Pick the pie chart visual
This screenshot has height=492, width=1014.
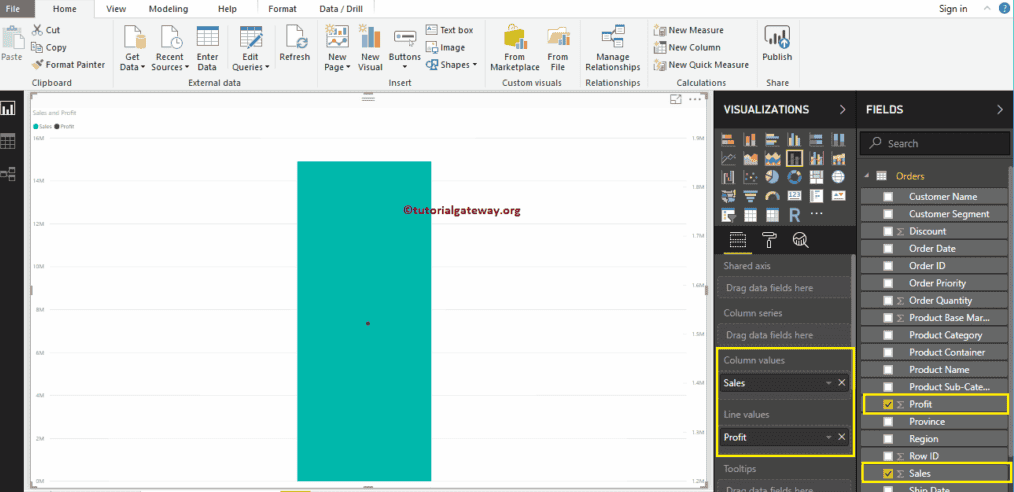773,177
